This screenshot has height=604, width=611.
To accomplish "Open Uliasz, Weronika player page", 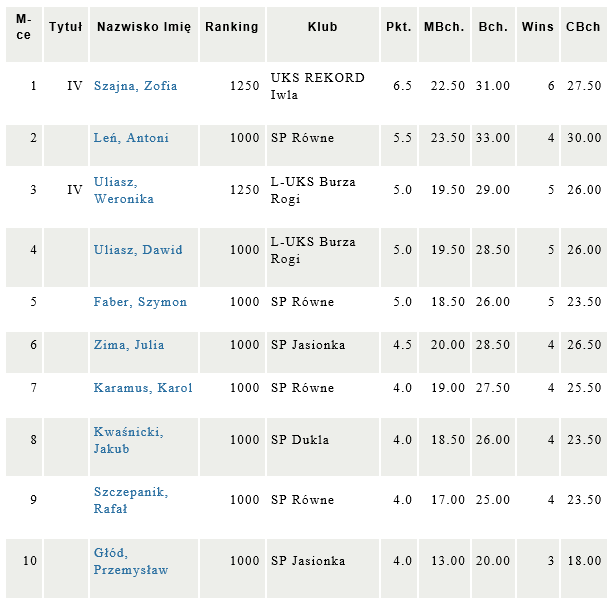I will tap(124, 190).
